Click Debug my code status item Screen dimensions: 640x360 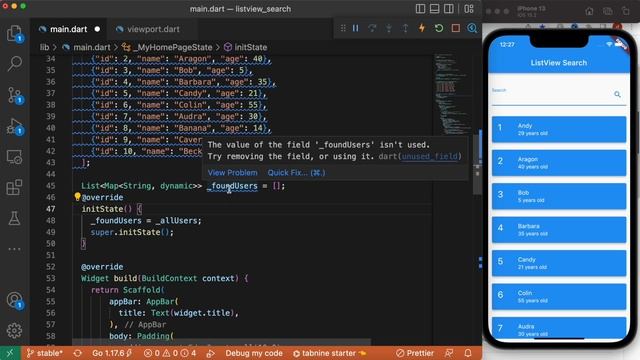pos(253,353)
